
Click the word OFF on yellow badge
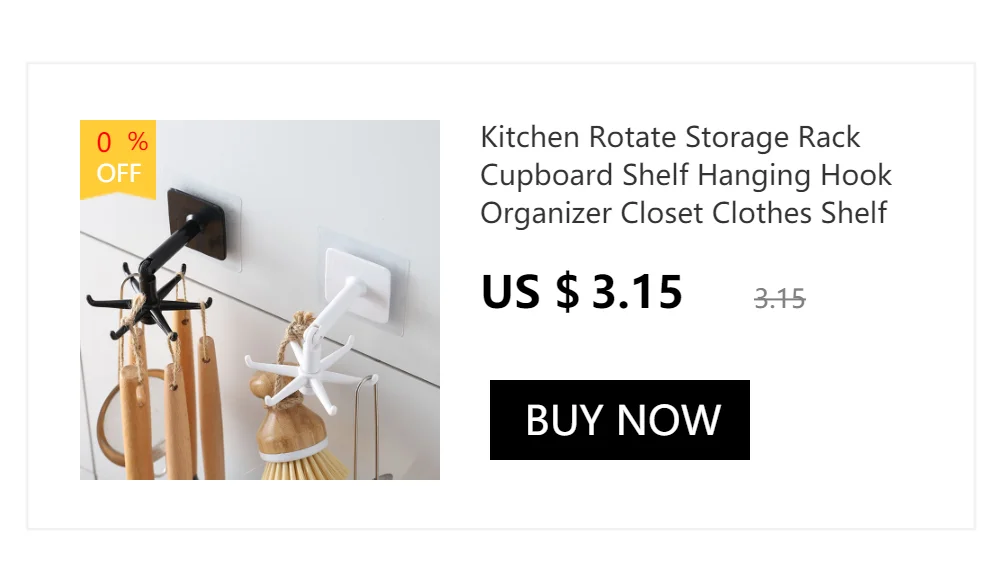point(119,174)
